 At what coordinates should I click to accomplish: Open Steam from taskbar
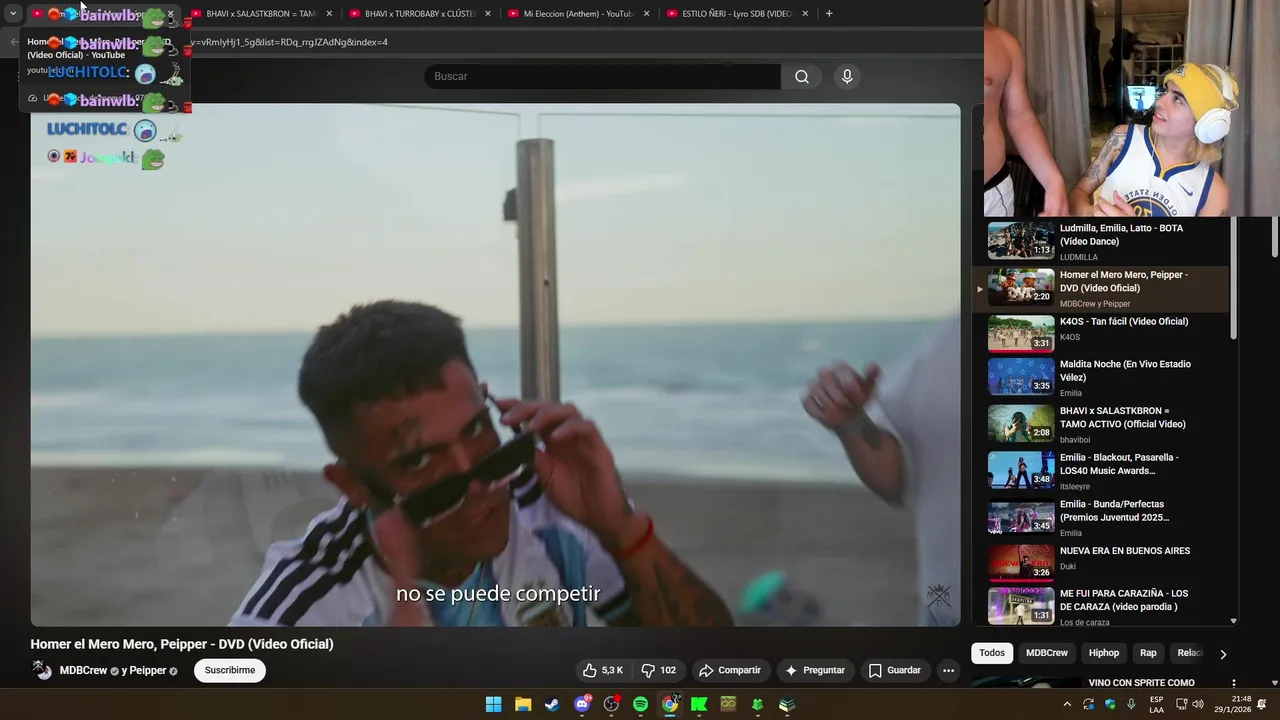(552, 704)
